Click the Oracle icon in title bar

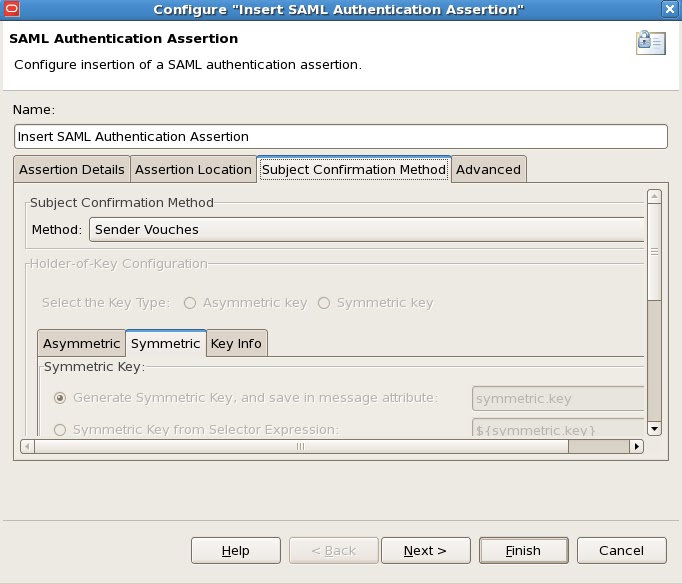[12, 9]
